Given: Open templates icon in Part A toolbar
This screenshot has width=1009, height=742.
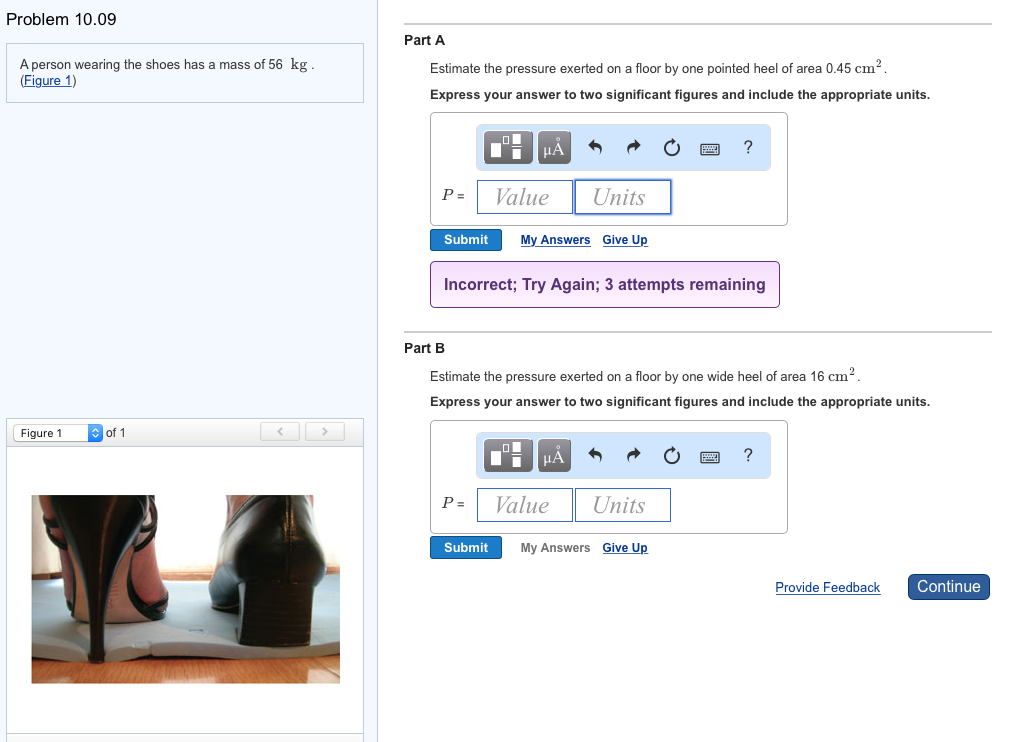Looking at the screenshot, I should click(x=508, y=147).
